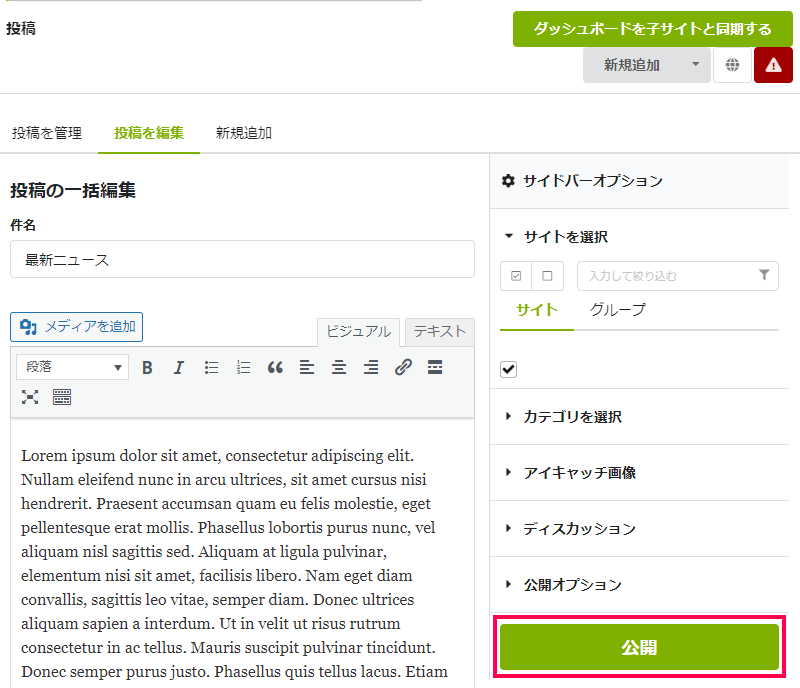Image resolution: width=800 pixels, height=688 pixels.
Task: Apply blockquote formatting
Action: pos(275,367)
